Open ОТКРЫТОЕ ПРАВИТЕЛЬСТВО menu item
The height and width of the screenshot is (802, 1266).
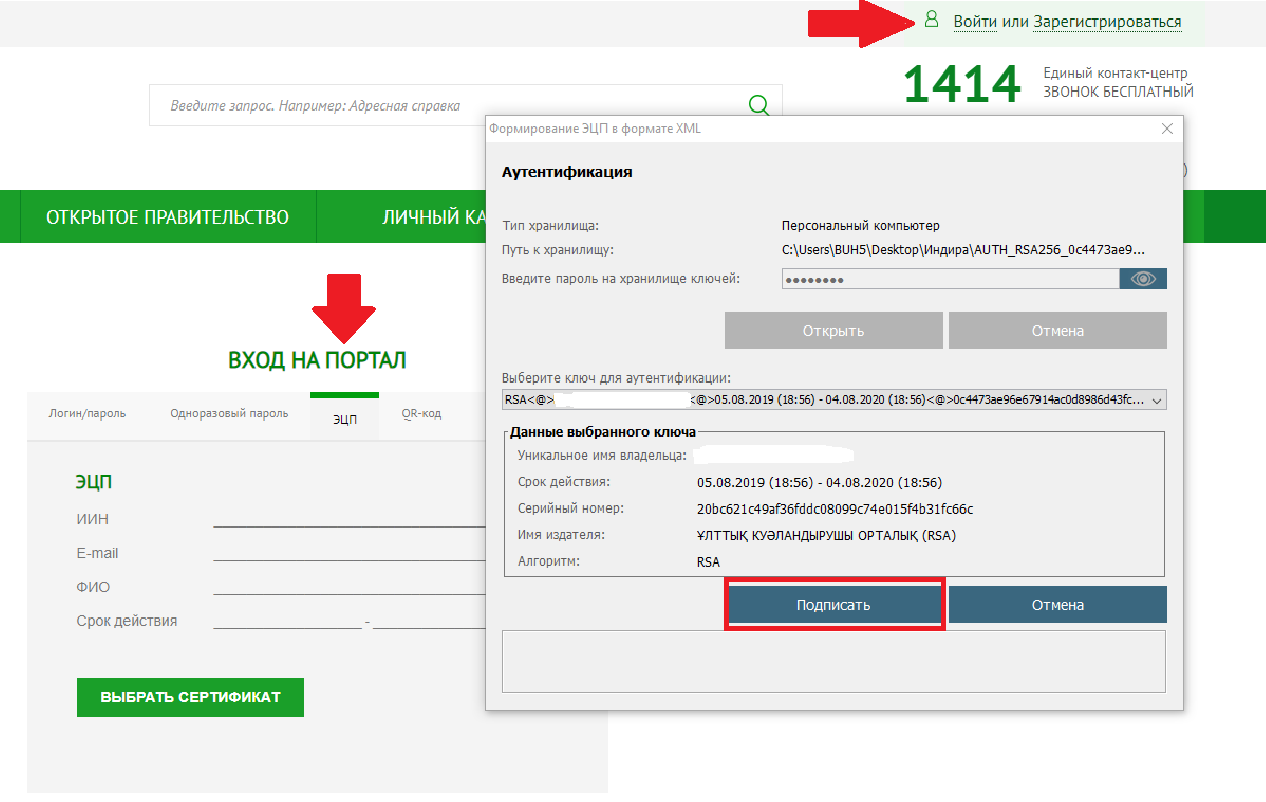[x=167, y=217]
